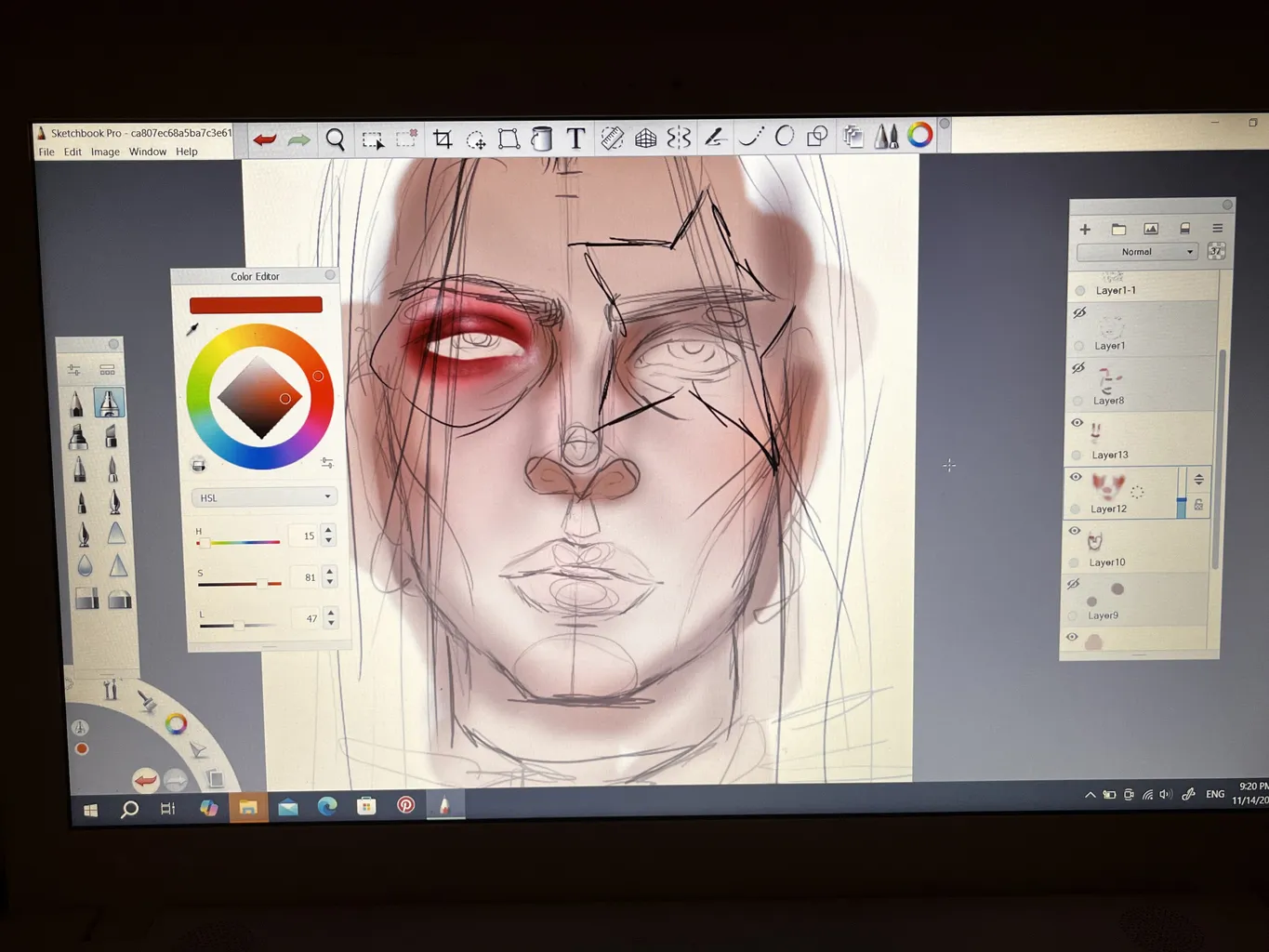This screenshot has width=1269, height=952.
Task: Open the Color Wheel from toolbar
Action: coord(919,135)
